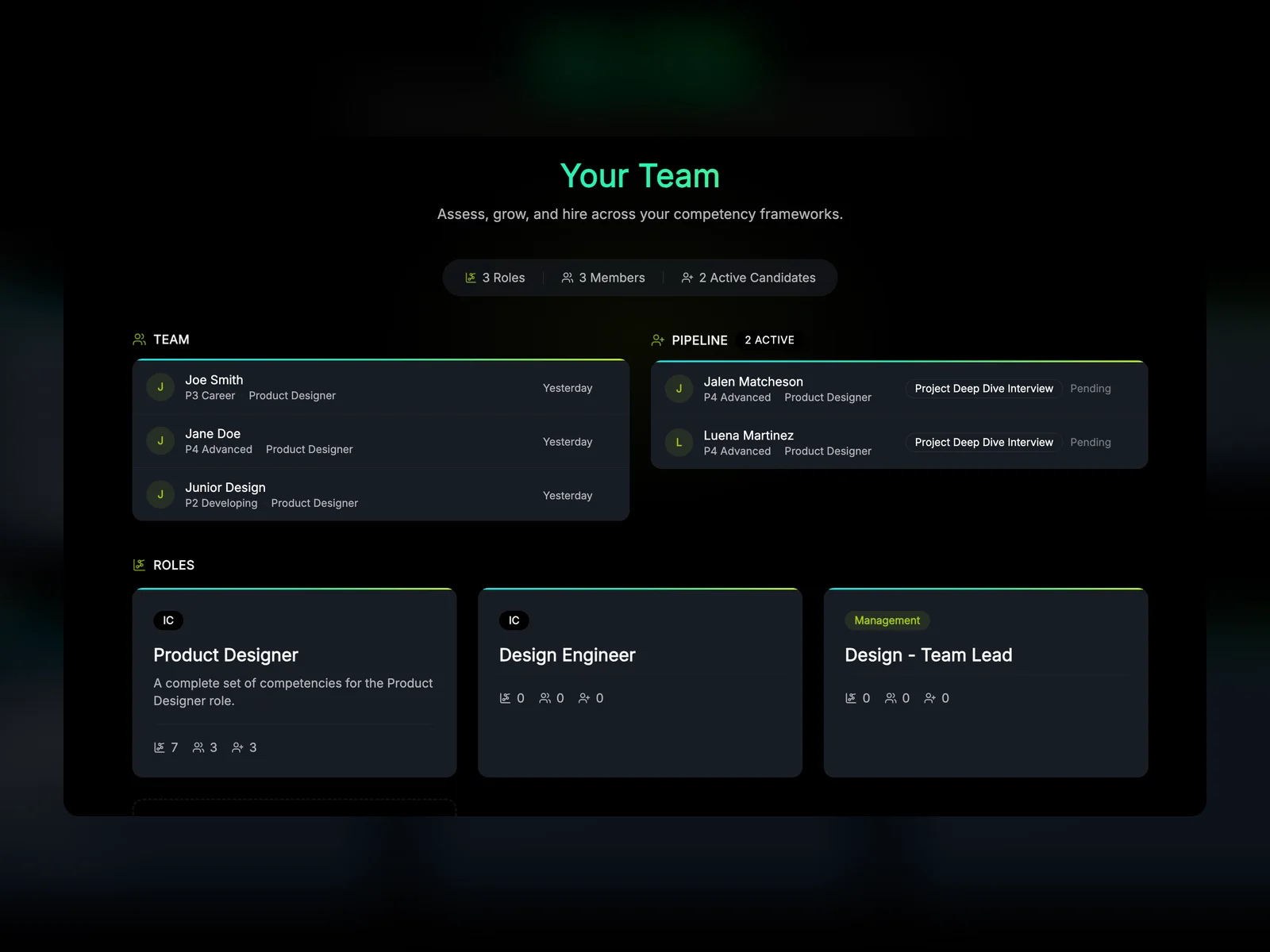Click Luena Martinez's Project Deep Dive Interview tag
This screenshot has height=952, width=1270.
983,443
